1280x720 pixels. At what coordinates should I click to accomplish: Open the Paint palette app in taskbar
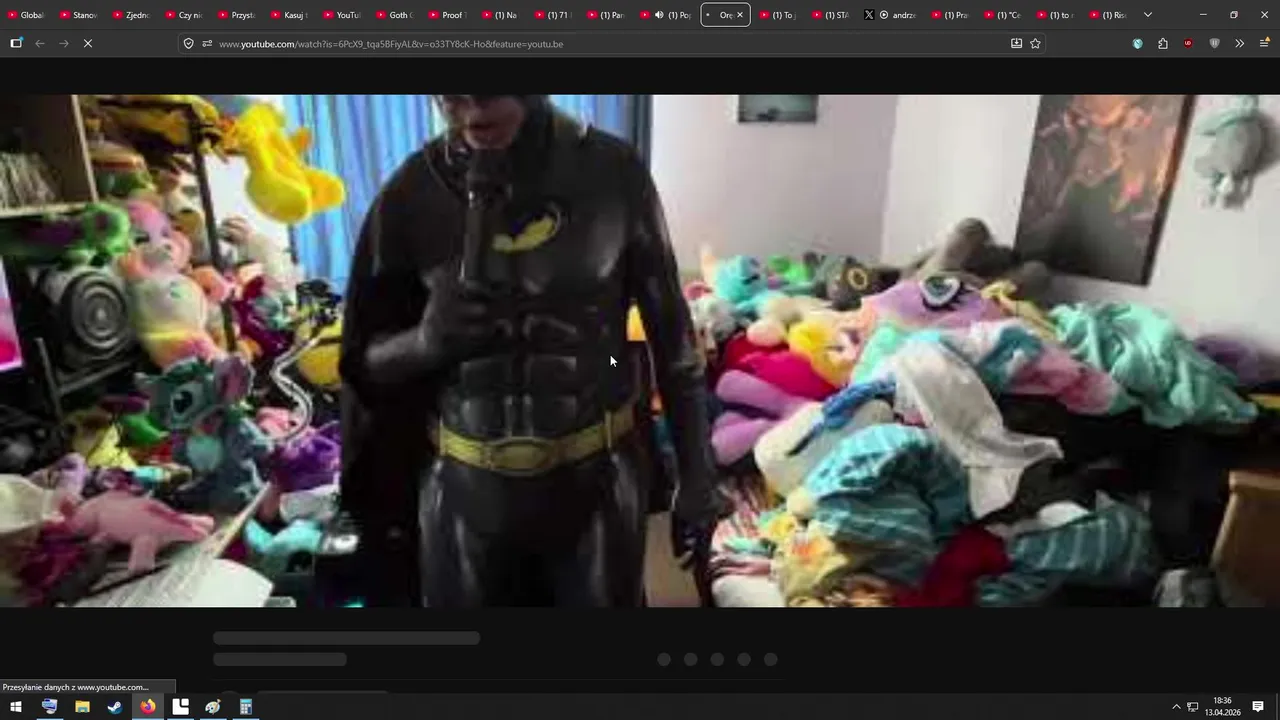pos(213,707)
